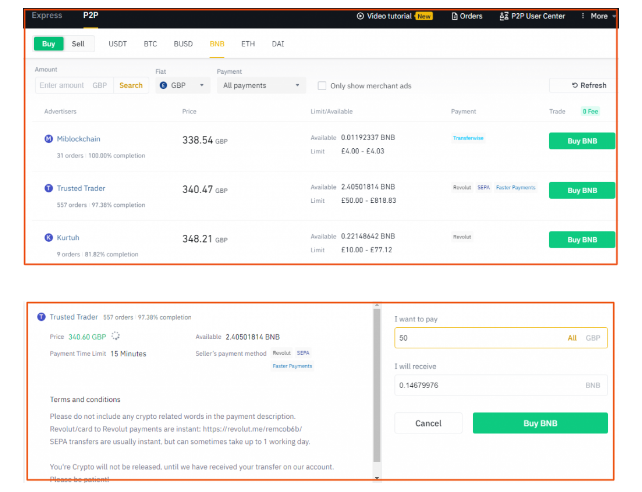This screenshot has height=492, width=642.
Task: Click the 0 Fee badge
Action: tap(590, 111)
